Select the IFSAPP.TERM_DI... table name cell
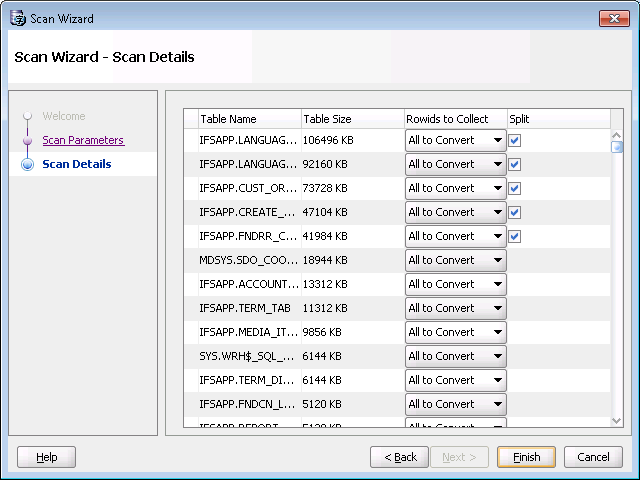 (x=249, y=380)
